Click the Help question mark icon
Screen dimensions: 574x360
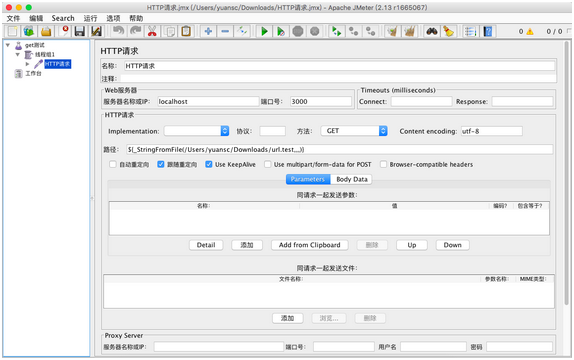(488, 31)
